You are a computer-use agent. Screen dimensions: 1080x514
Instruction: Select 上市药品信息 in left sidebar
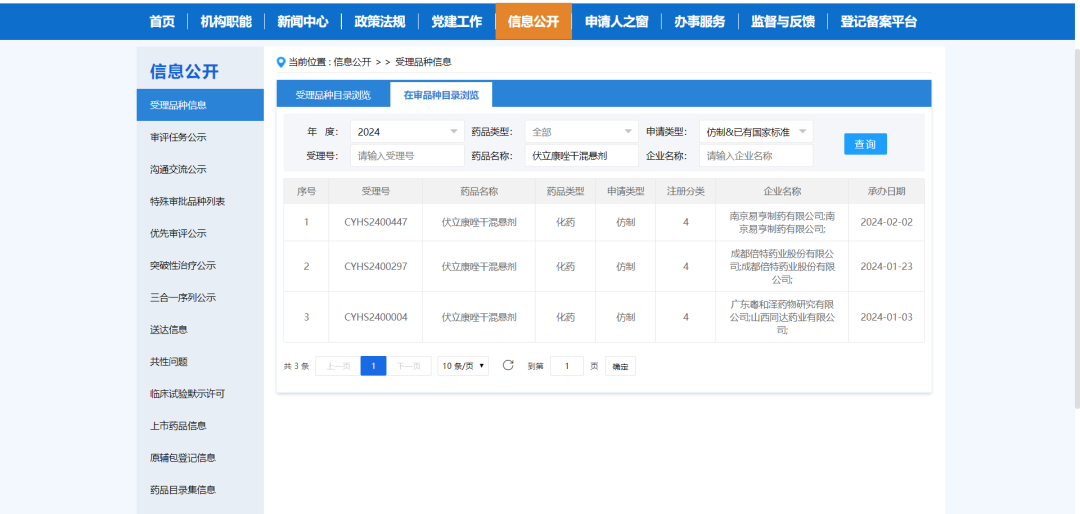(178, 425)
